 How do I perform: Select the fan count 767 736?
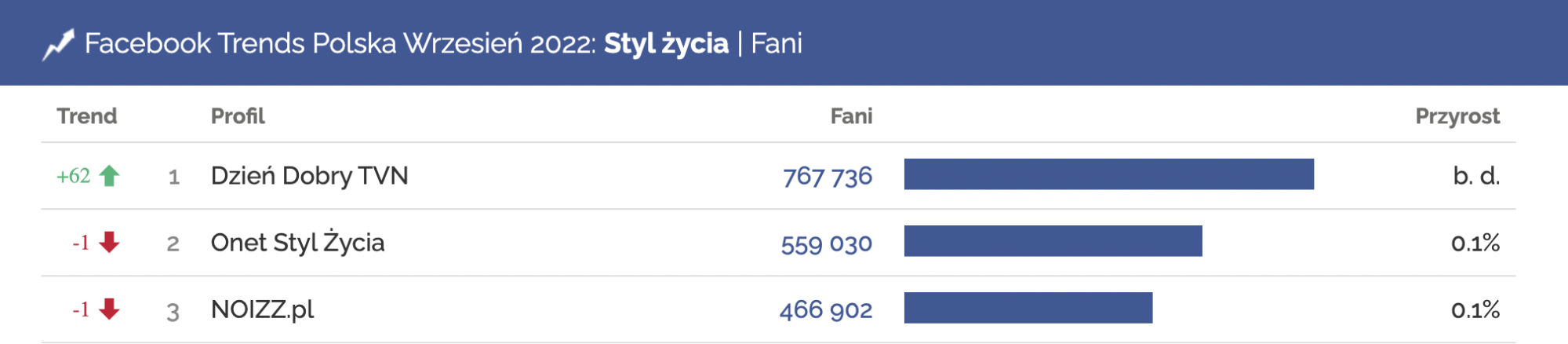pos(827,176)
